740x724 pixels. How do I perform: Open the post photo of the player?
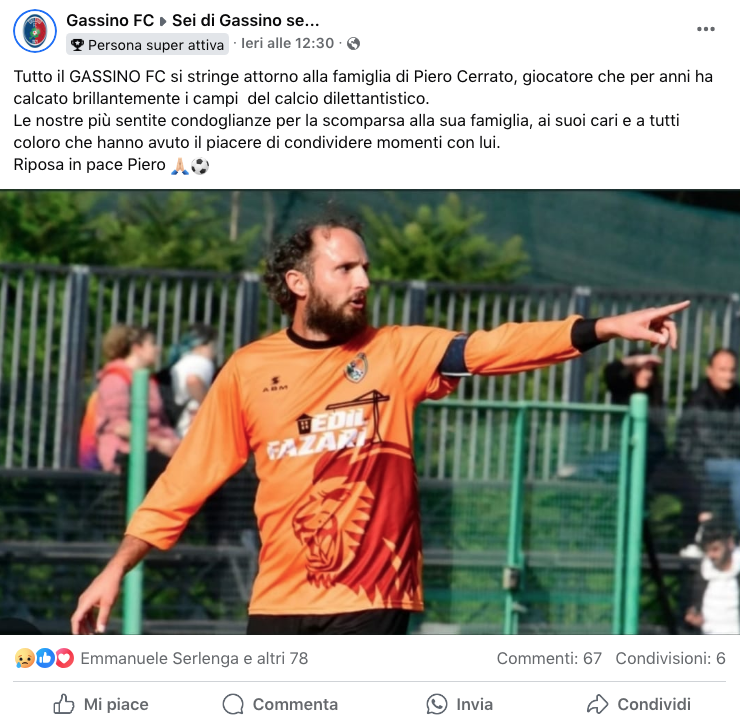click(x=370, y=412)
